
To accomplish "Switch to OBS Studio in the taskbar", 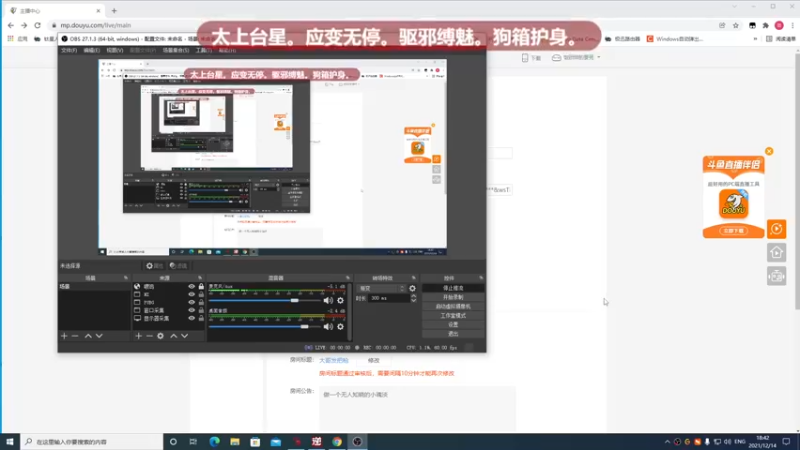I will pyautogui.click(x=357, y=442).
